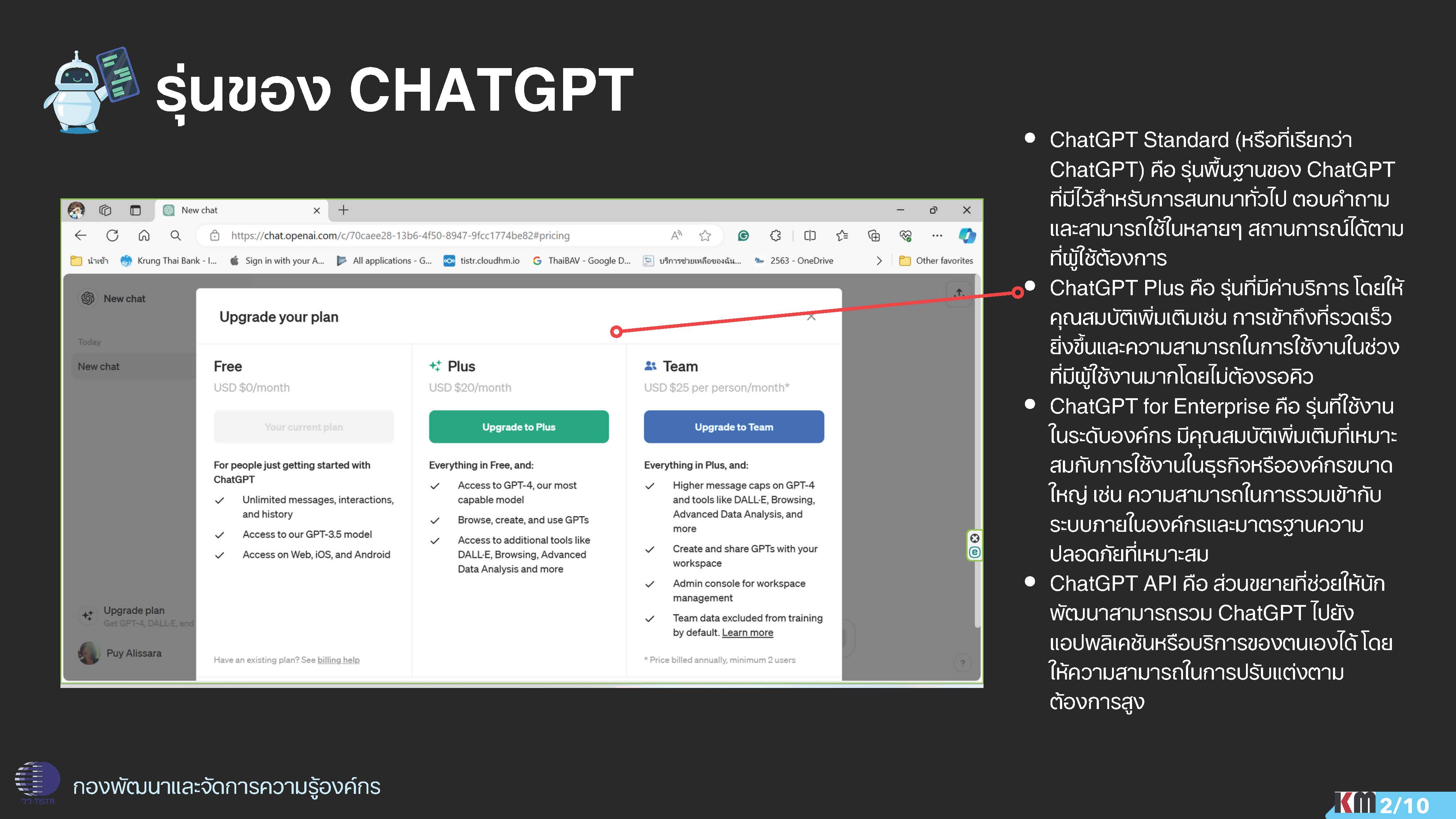The height and width of the screenshot is (819, 1456).
Task: Go back to the previous page
Action: click(81, 235)
